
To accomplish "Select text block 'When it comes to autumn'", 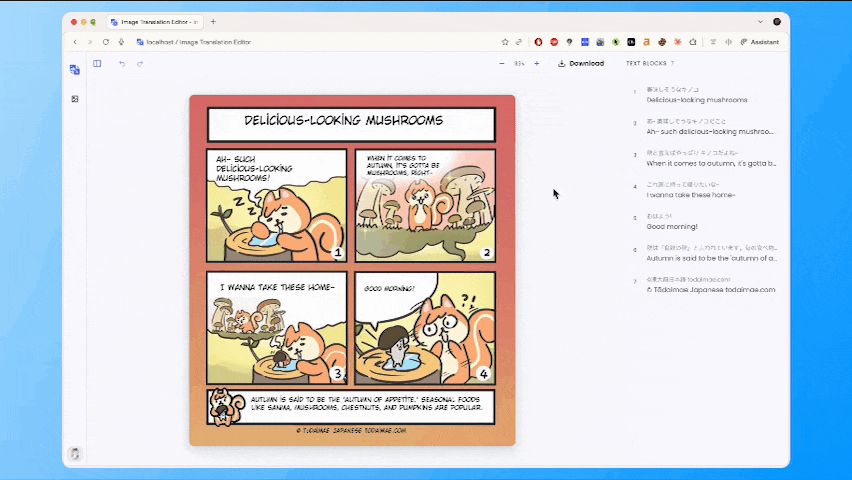I will point(705,158).
